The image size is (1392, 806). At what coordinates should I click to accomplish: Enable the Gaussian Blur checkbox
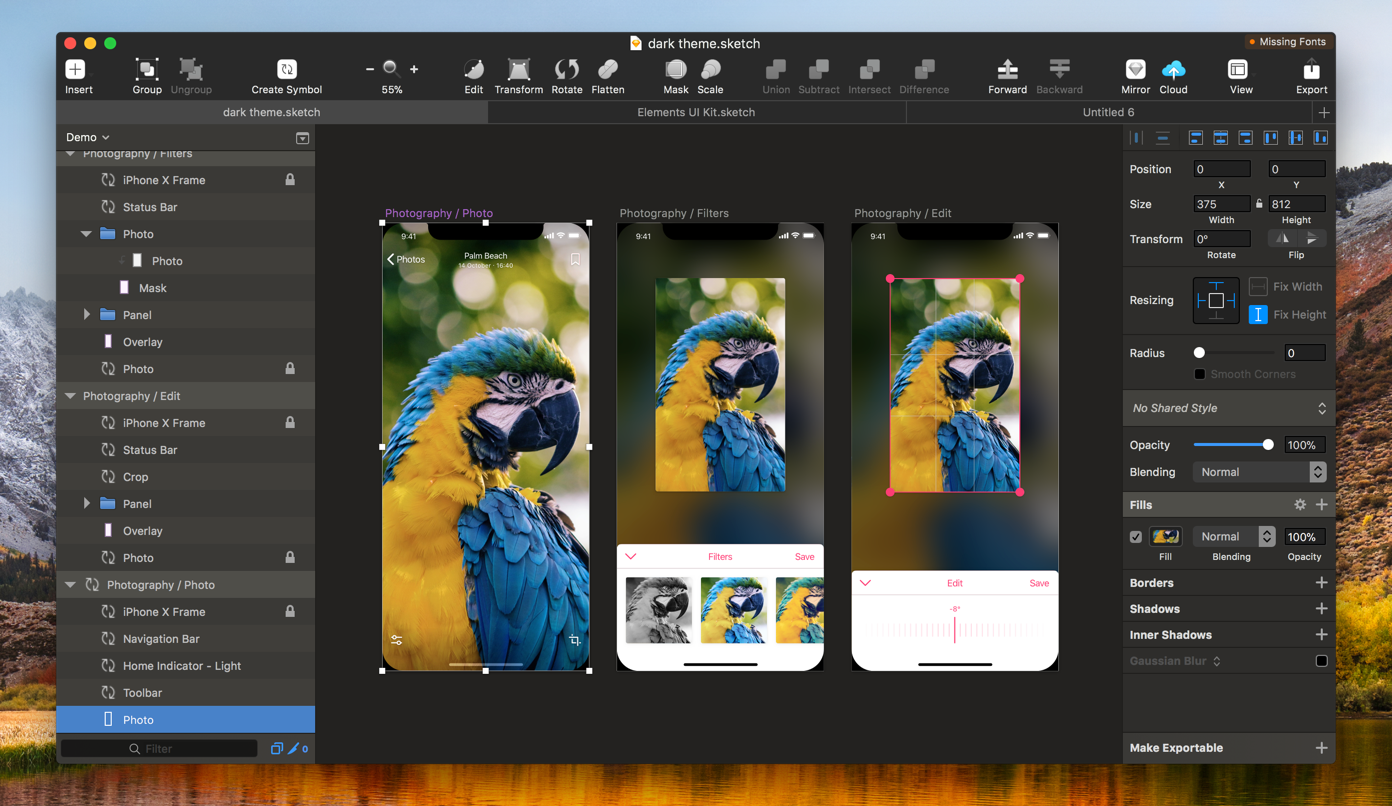1321,661
